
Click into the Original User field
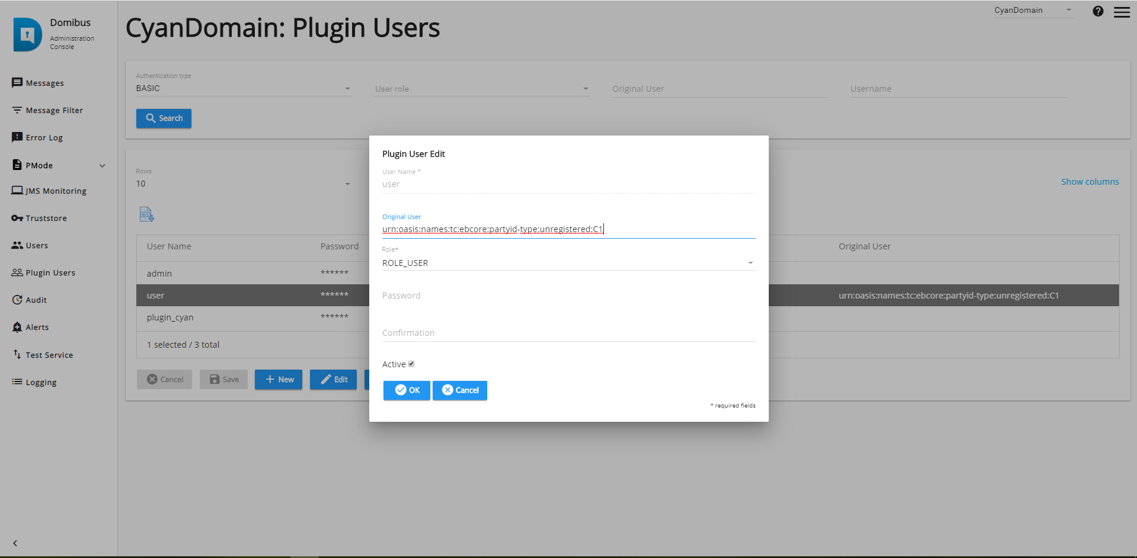point(568,229)
